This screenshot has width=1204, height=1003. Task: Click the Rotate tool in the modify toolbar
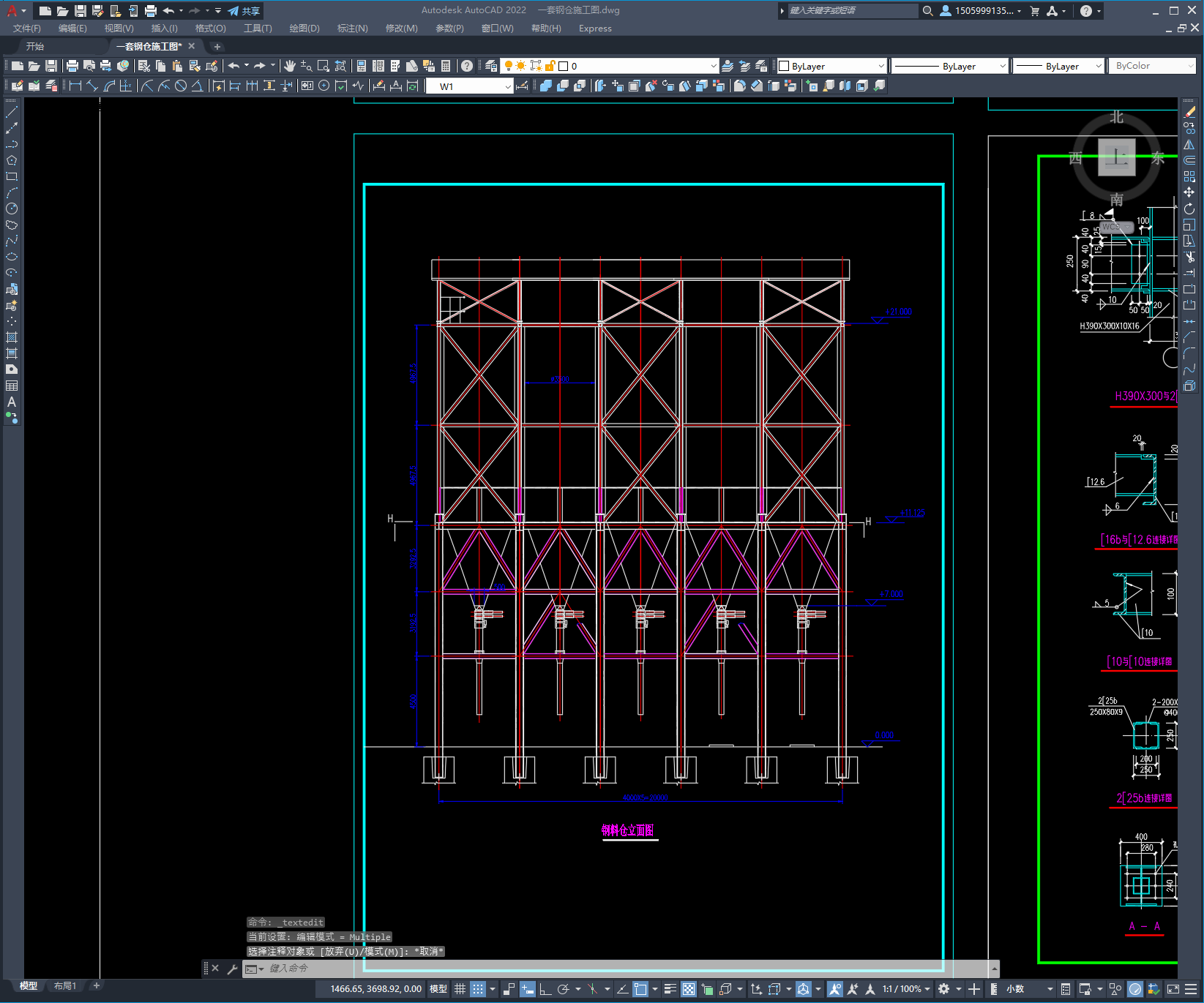coord(1189,209)
